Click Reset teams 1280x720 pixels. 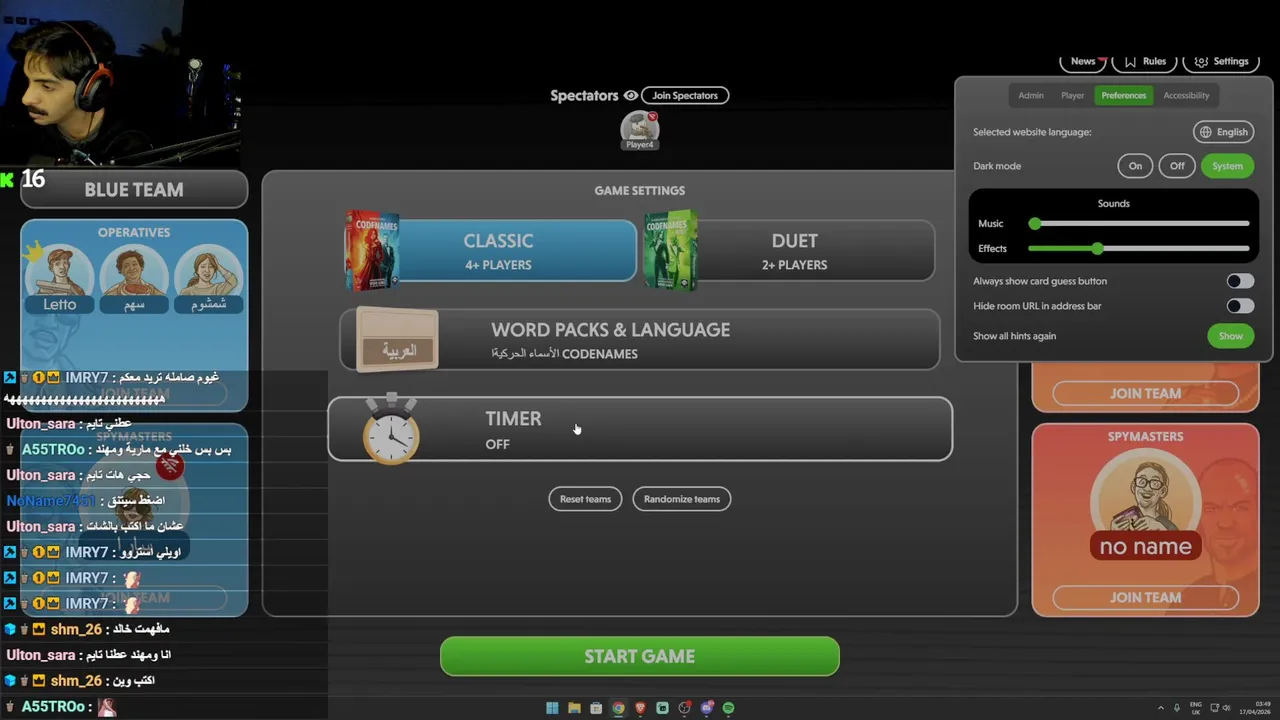click(585, 499)
